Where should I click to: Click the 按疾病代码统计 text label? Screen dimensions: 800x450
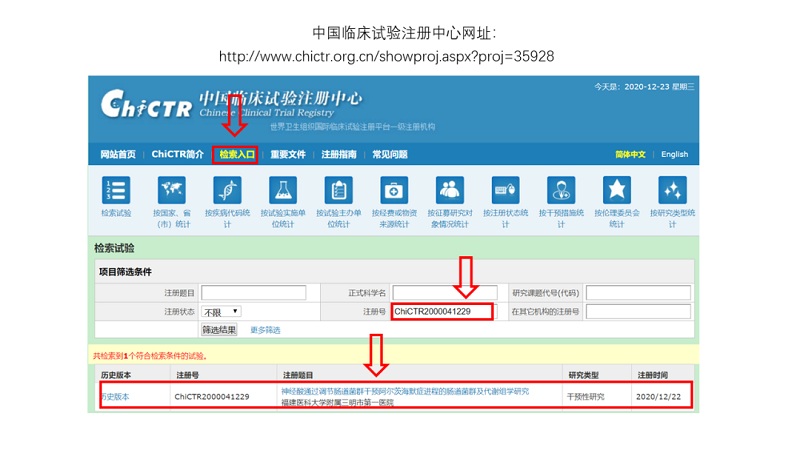[227, 218]
